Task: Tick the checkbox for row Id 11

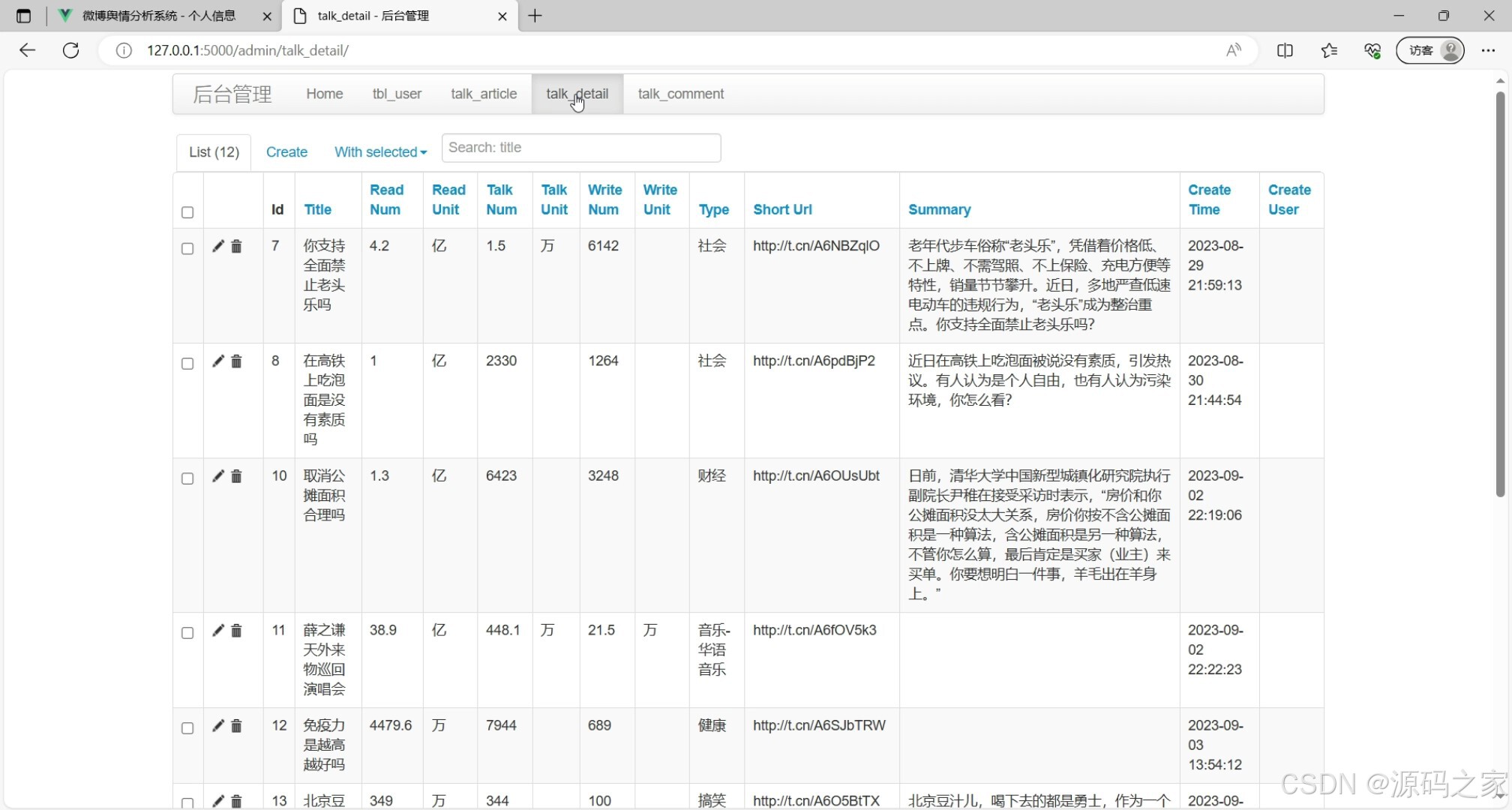Action: [x=187, y=633]
